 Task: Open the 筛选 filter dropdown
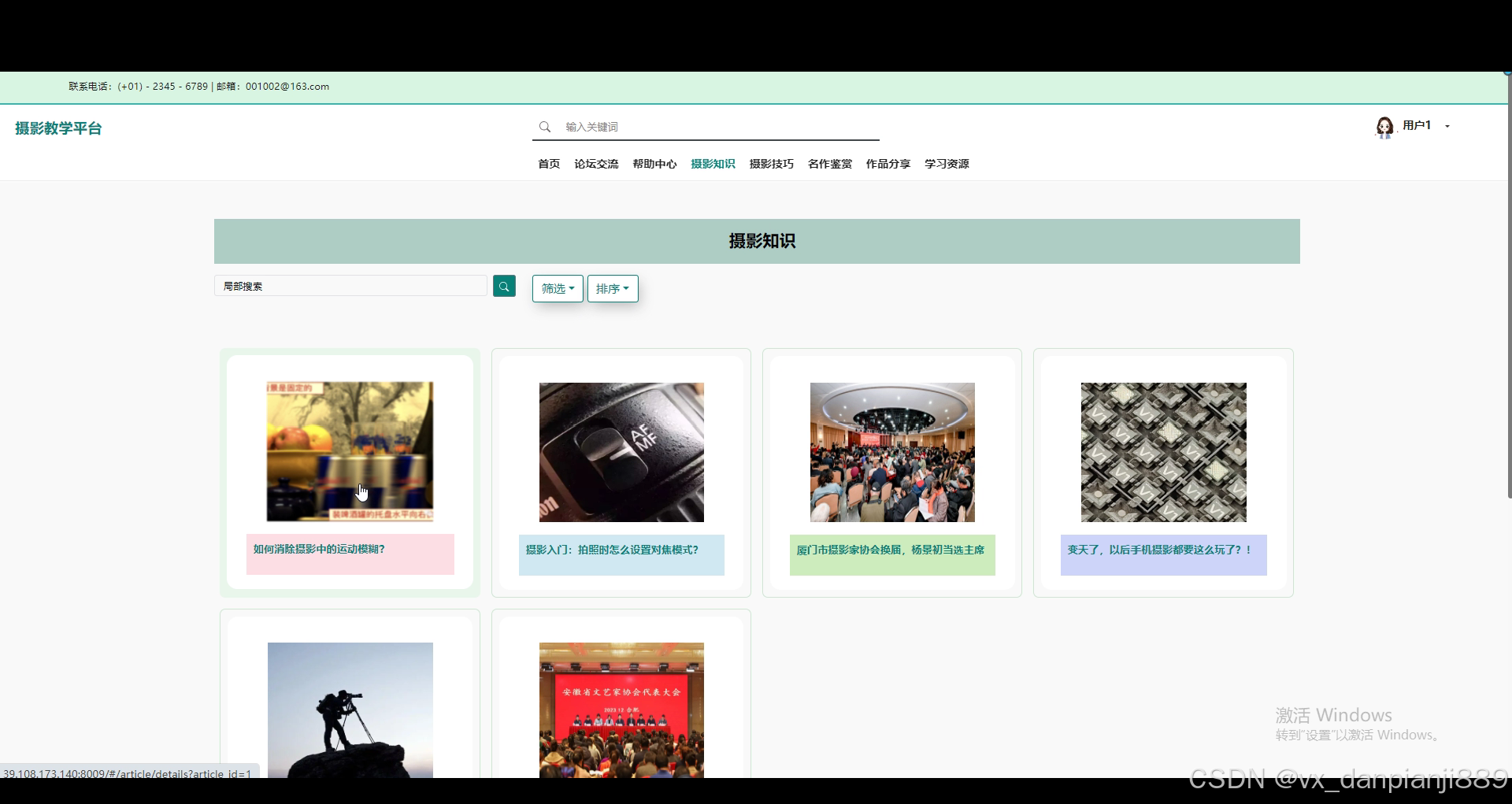pos(558,288)
